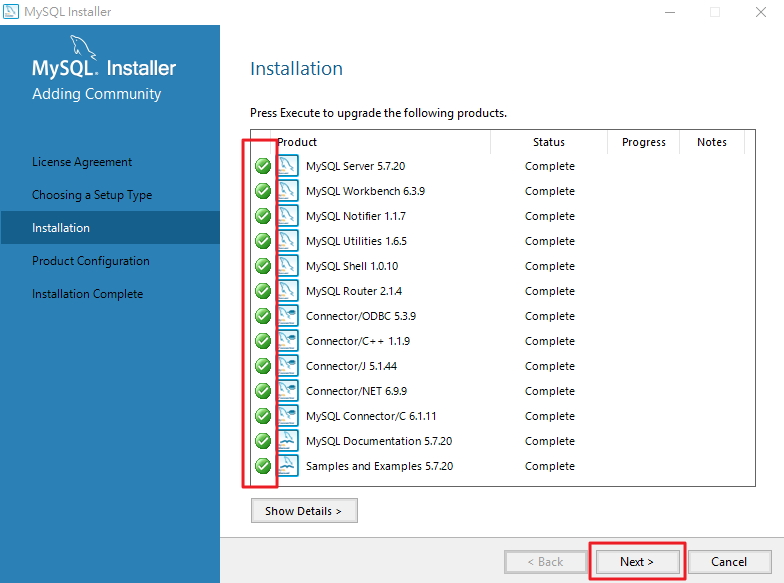The height and width of the screenshot is (583, 784).
Task: Click green checkmark beside MySQL Documentation 5.7.20
Action: click(x=263, y=440)
